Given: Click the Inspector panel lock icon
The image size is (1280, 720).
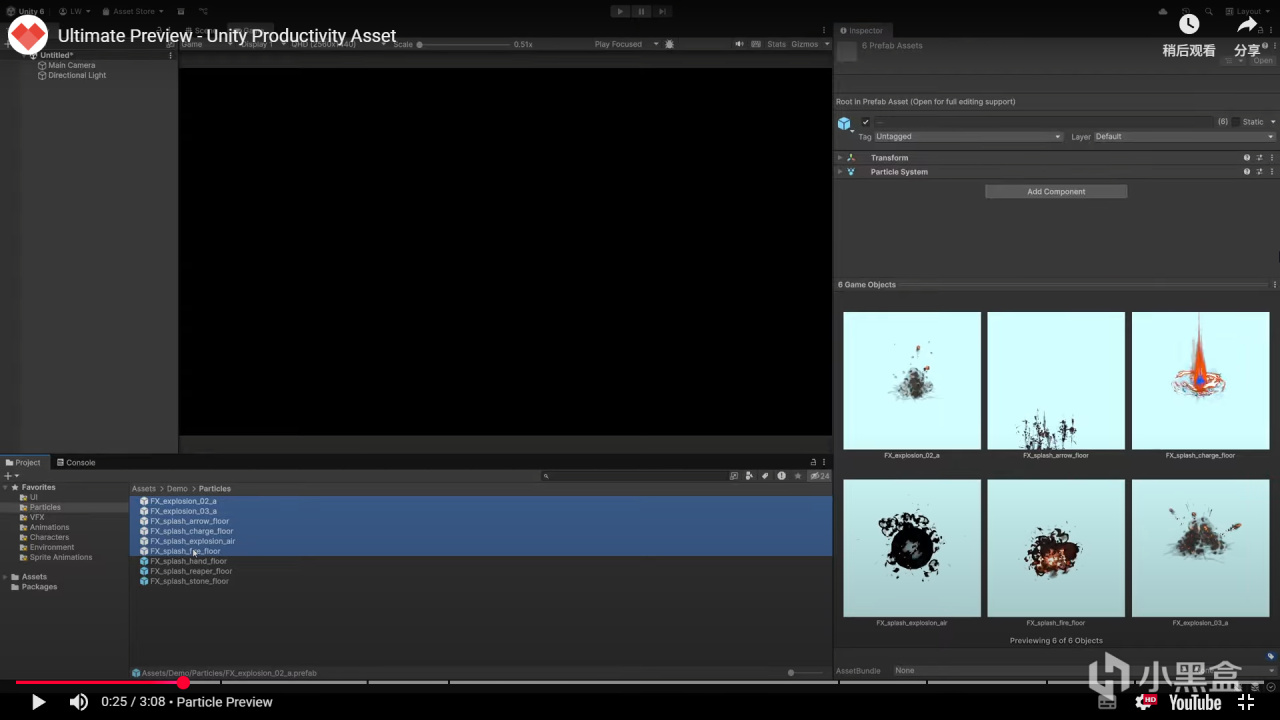Looking at the screenshot, I should click(x=1262, y=31).
